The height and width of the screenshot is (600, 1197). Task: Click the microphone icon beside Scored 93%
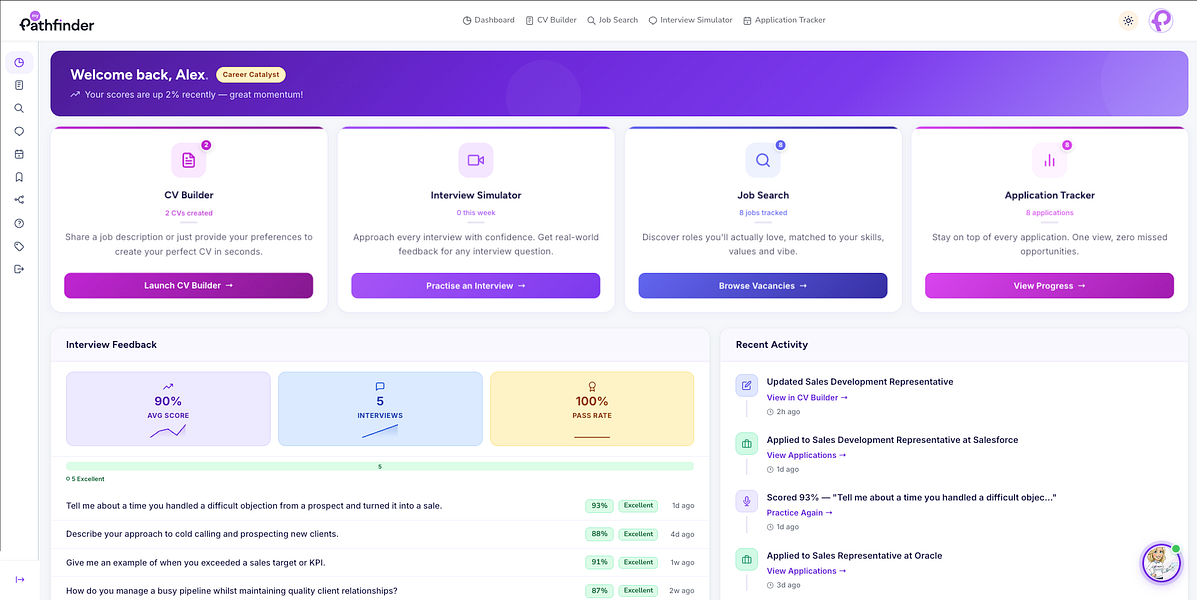[747, 502]
